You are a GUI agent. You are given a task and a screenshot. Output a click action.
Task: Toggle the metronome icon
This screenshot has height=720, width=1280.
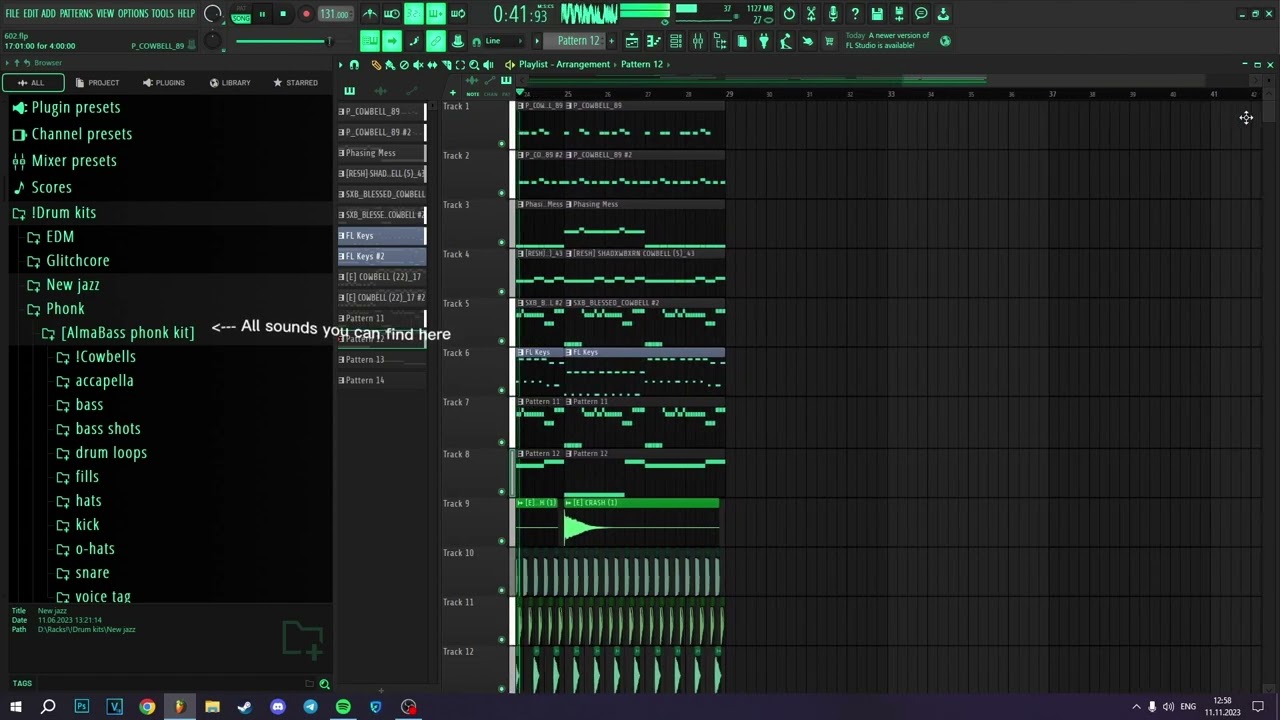(370, 14)
